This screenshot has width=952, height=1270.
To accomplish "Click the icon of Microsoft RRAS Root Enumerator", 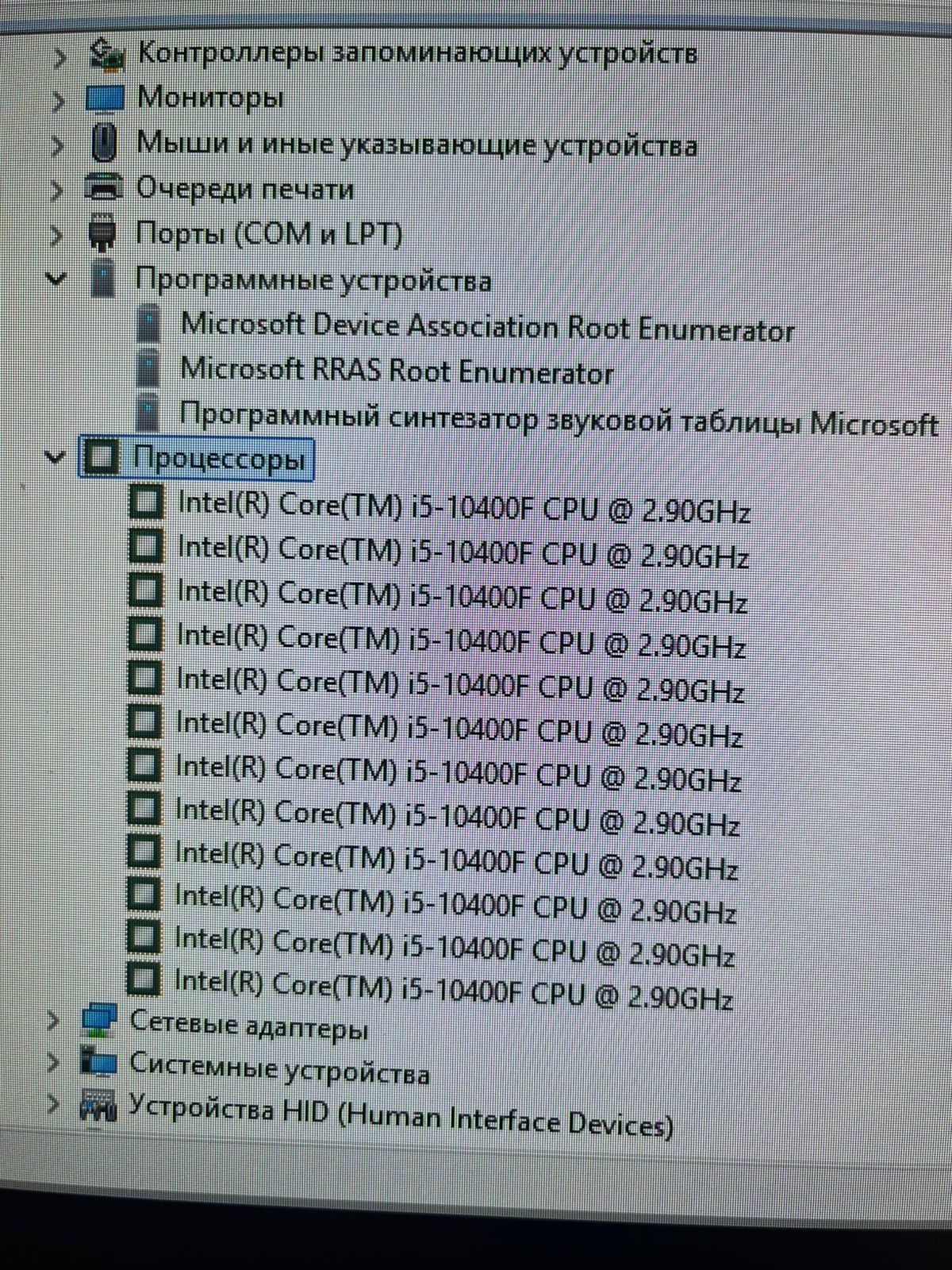I will 148,368.
